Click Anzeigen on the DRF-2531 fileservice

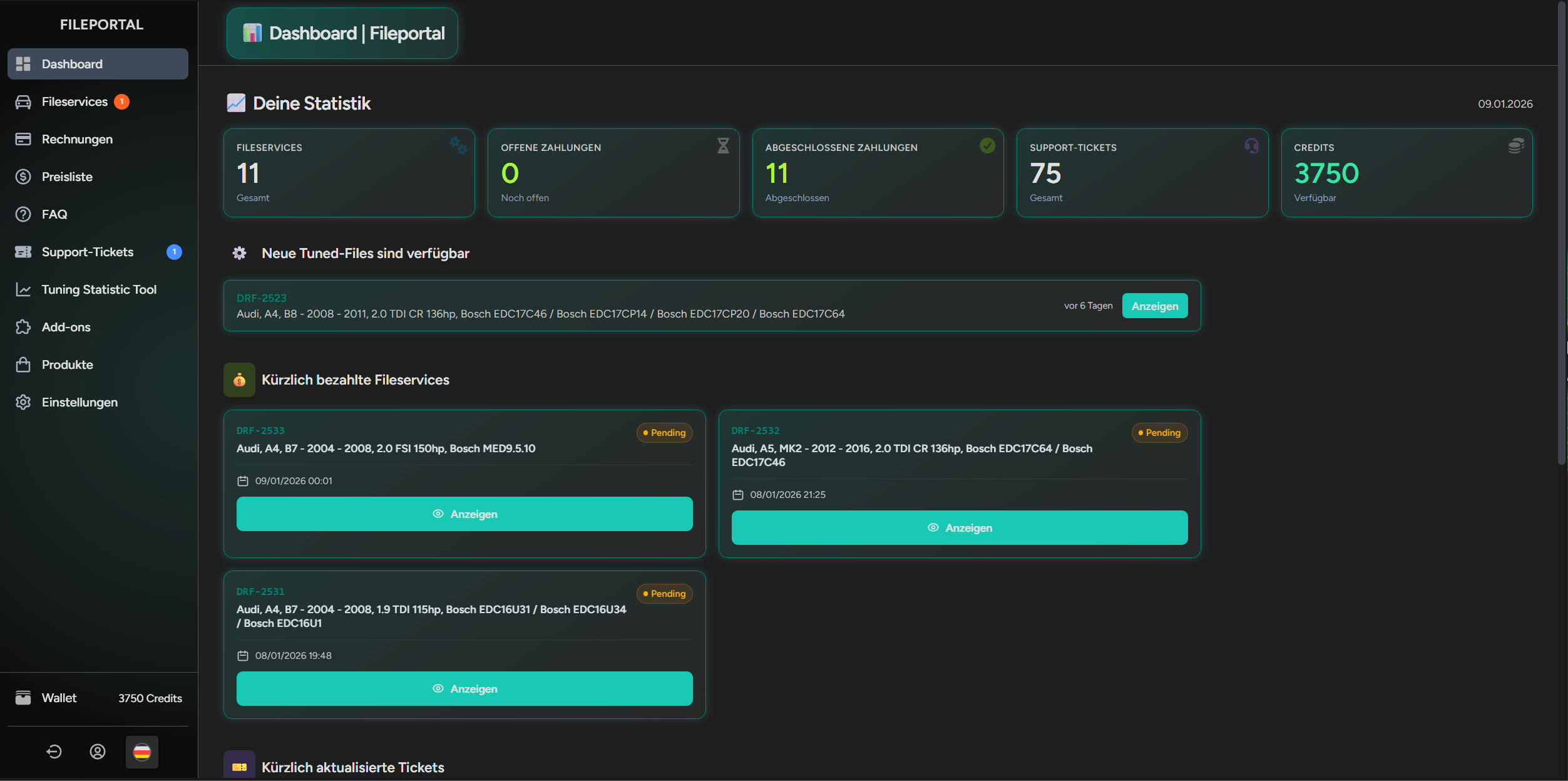coord(464,688)
